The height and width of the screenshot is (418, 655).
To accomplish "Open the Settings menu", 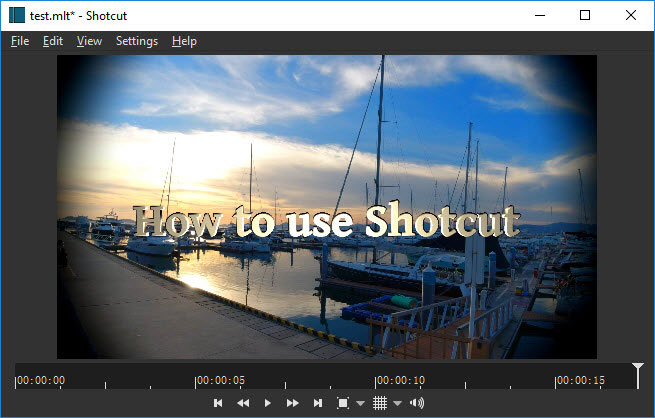I will tap(137, 41).
